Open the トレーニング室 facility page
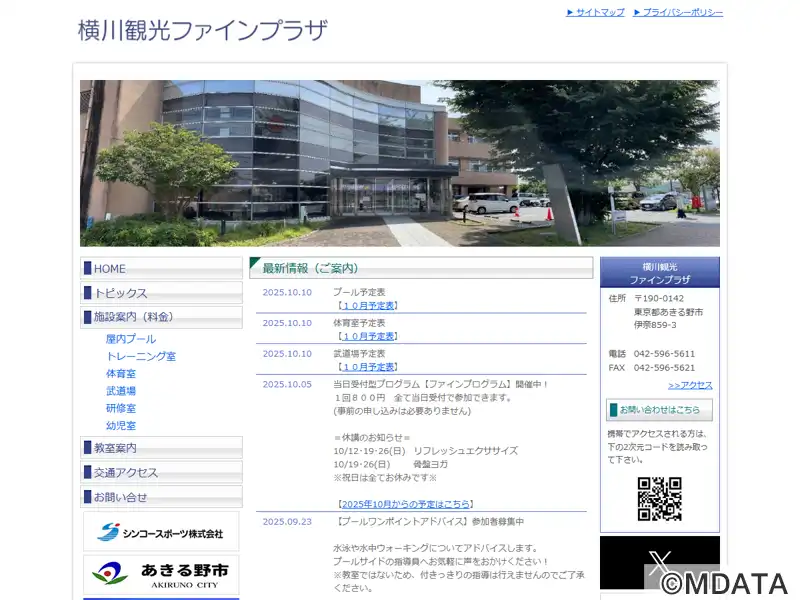The height and width of the screenshot is (600, 800). click(x=141, y=356)
